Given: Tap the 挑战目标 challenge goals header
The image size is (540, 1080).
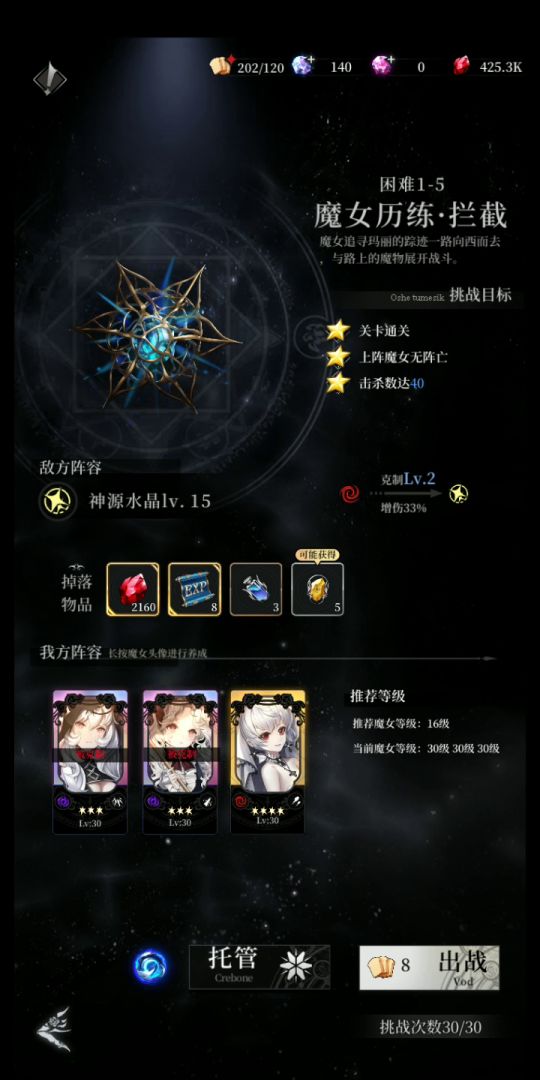Looking at the screenshot, I should (x=481, y=295).
